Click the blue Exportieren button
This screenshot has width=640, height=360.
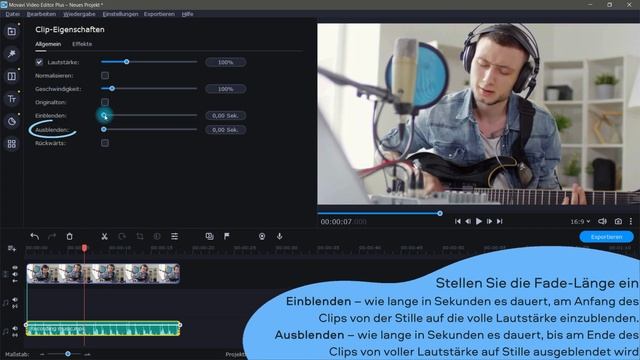607,237
